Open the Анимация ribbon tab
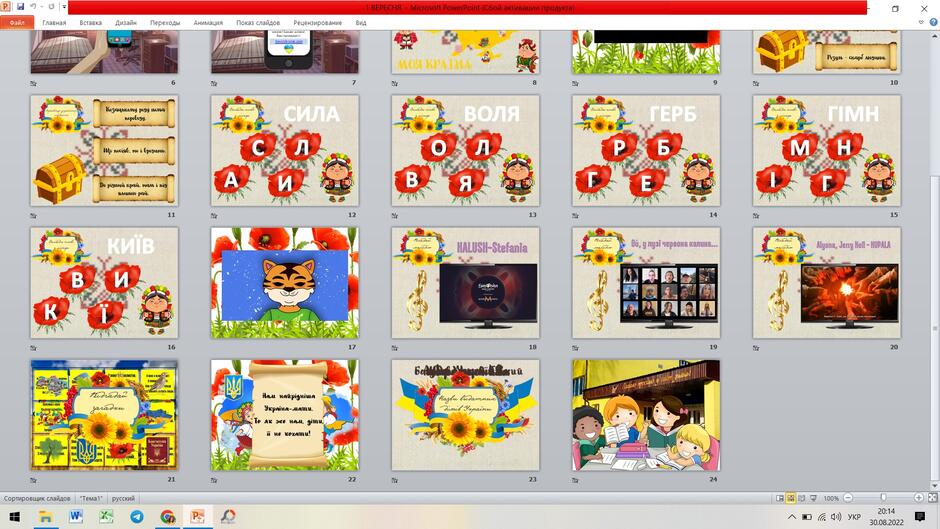Viewport: 940px width, 529px height. 208,23
